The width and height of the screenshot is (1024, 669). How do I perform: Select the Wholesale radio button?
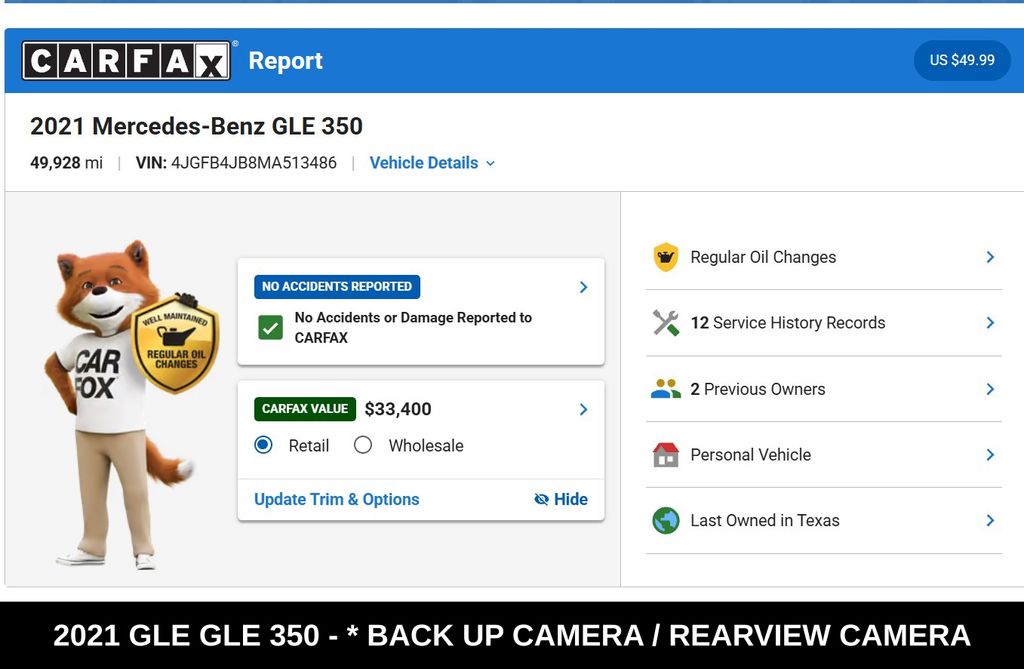click(363, 445)
